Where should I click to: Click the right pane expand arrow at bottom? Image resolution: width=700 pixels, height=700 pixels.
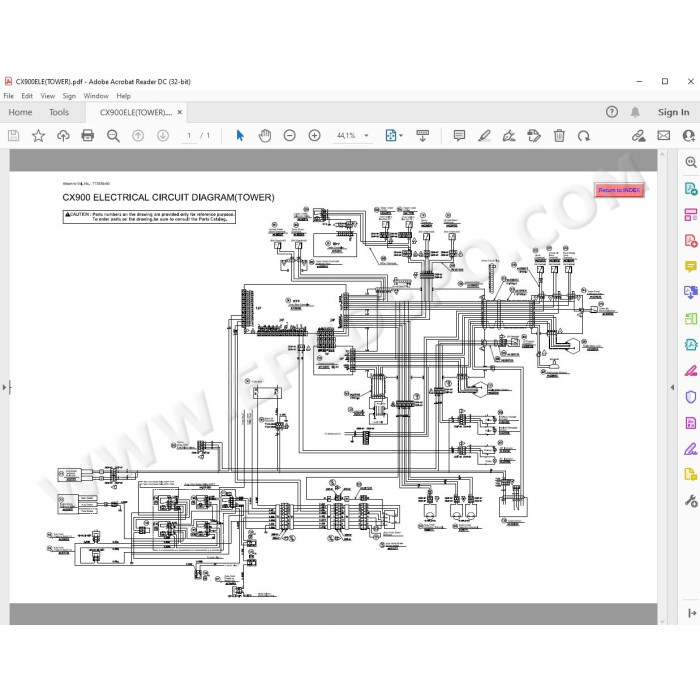coord(692,613)
